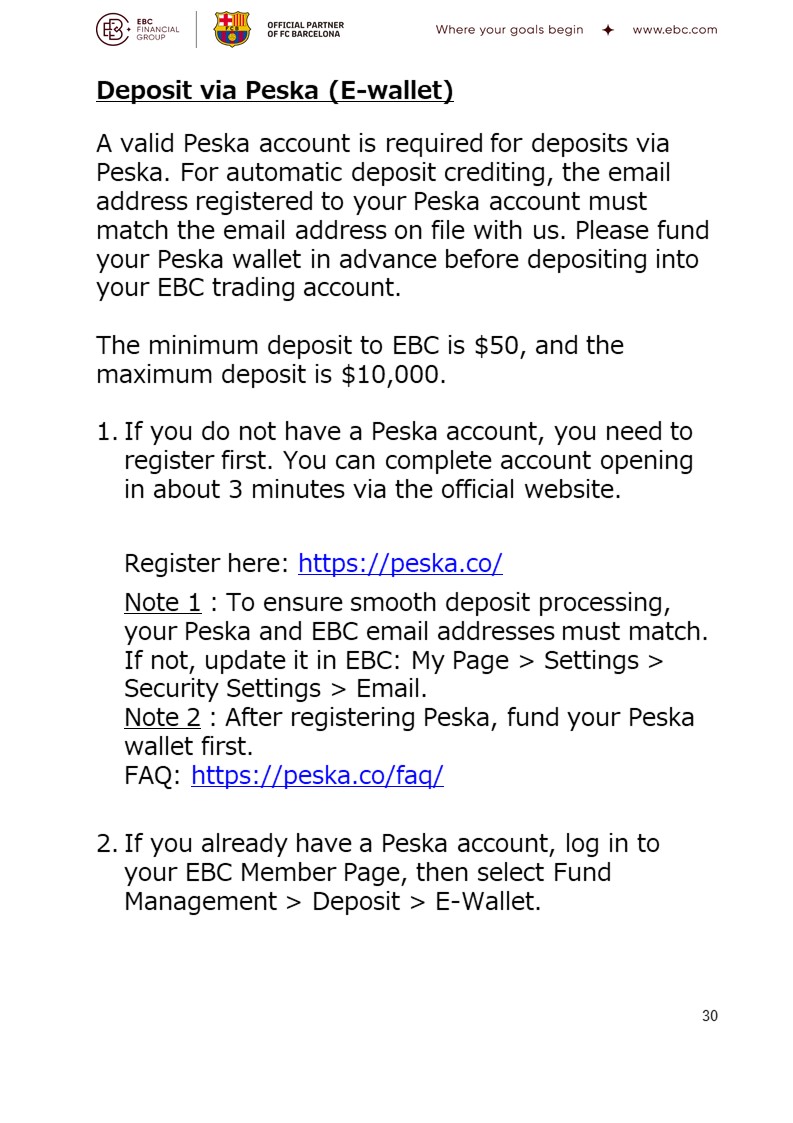The image size is (793, 1123).
Task: Click the FAQ label text
Action: (153, 776)
